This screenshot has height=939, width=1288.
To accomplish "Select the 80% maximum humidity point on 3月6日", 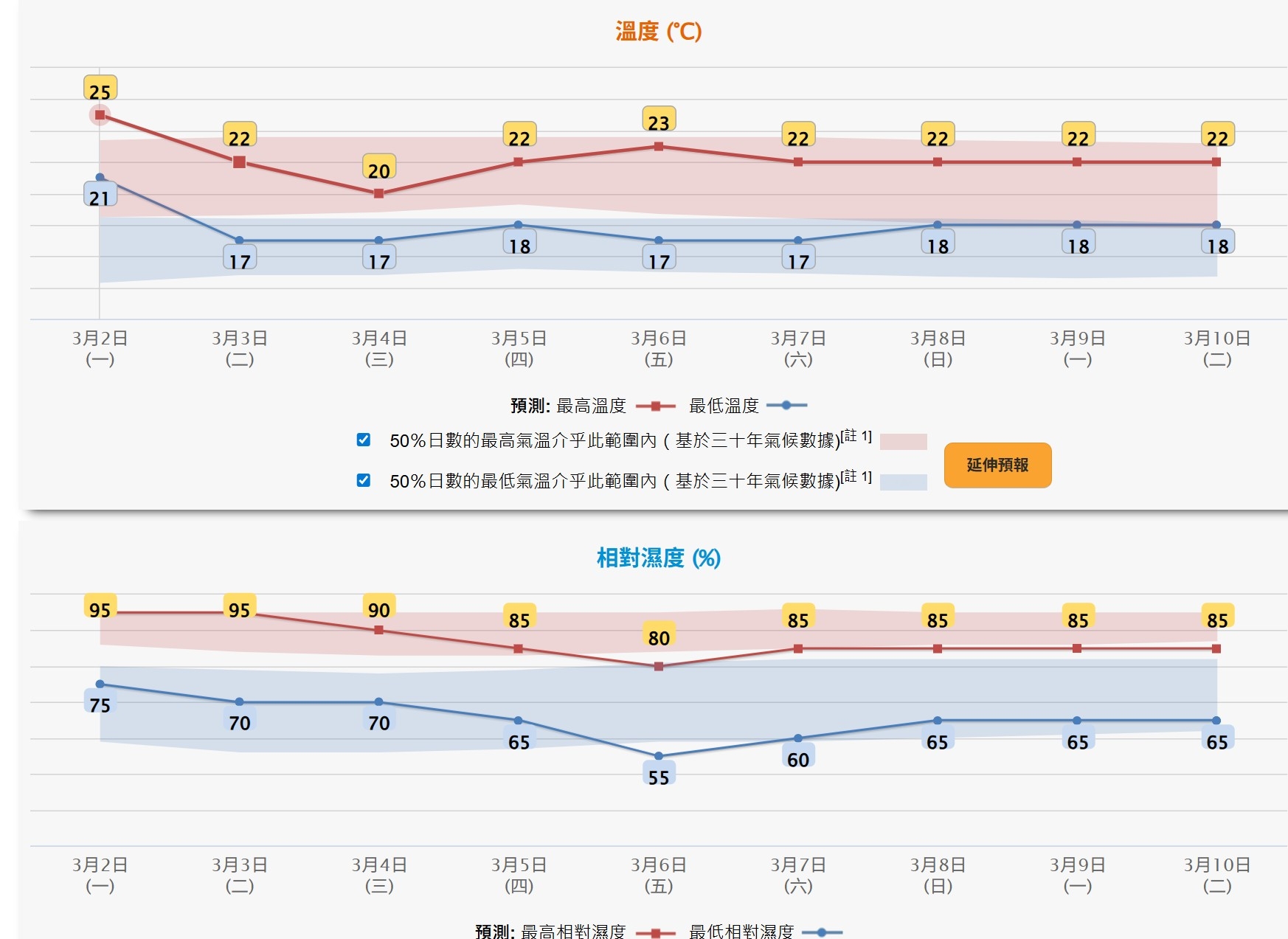I will coord(658,666).
